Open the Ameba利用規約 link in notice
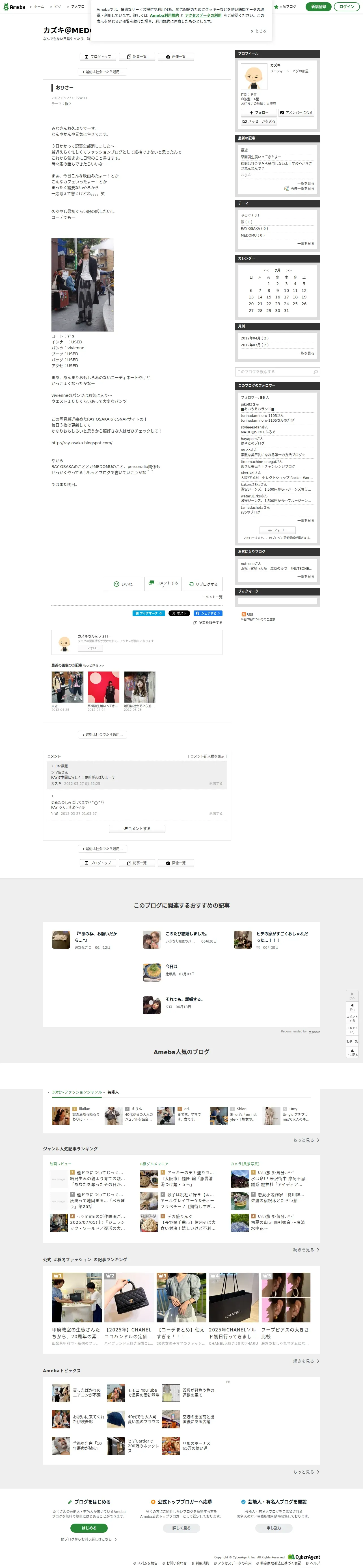Screen dimensions: 363x1568 point(165,15)
